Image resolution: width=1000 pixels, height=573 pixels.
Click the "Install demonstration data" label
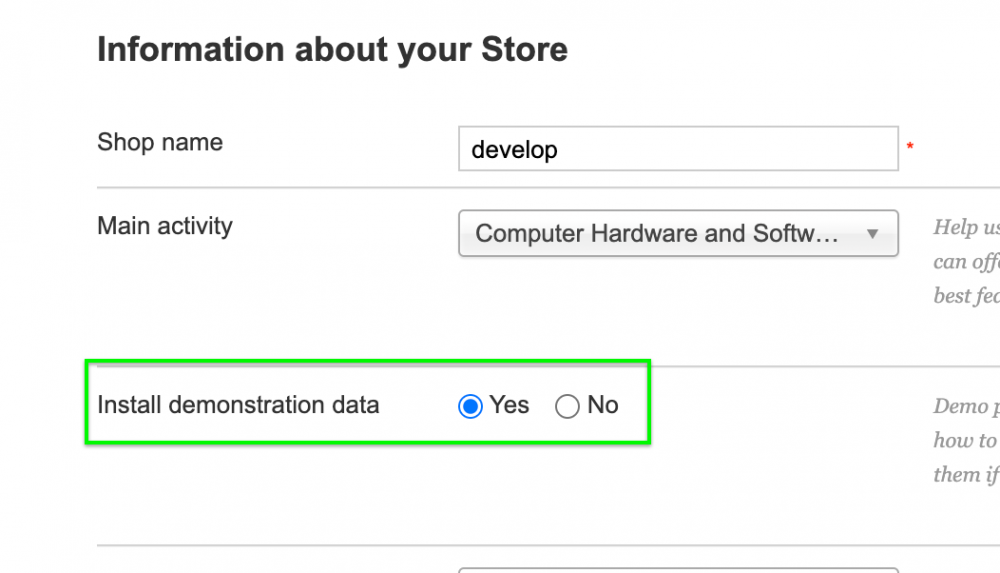pyautogui.click(x=238, y=405)
